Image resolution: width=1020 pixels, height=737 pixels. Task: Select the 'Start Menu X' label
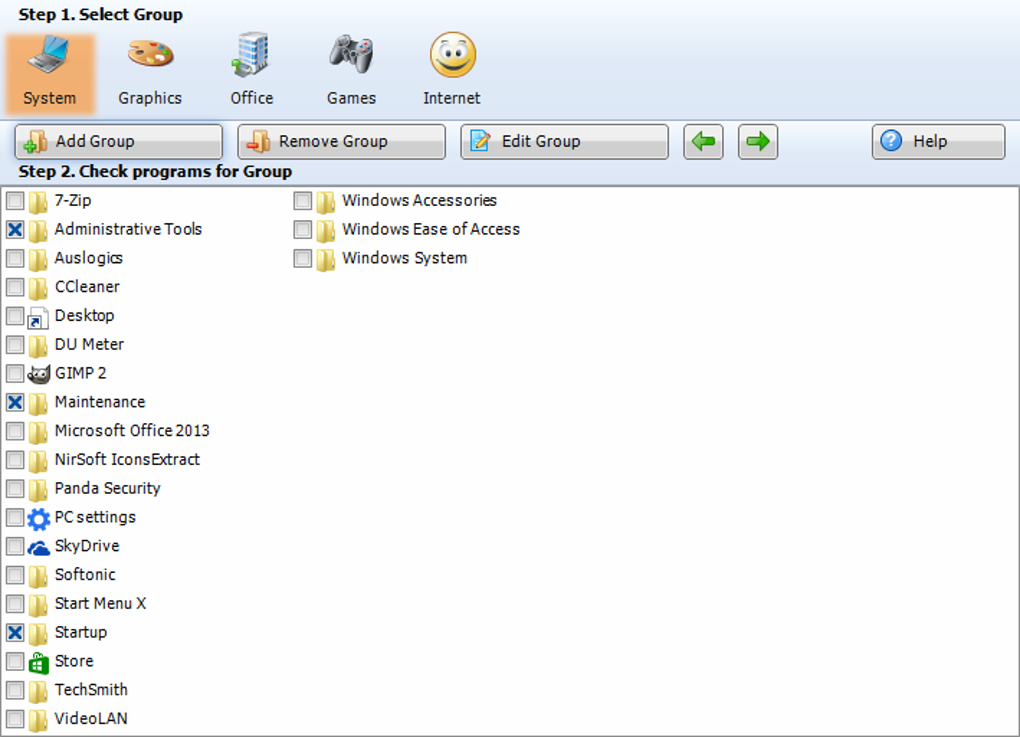tap(101, 603)
